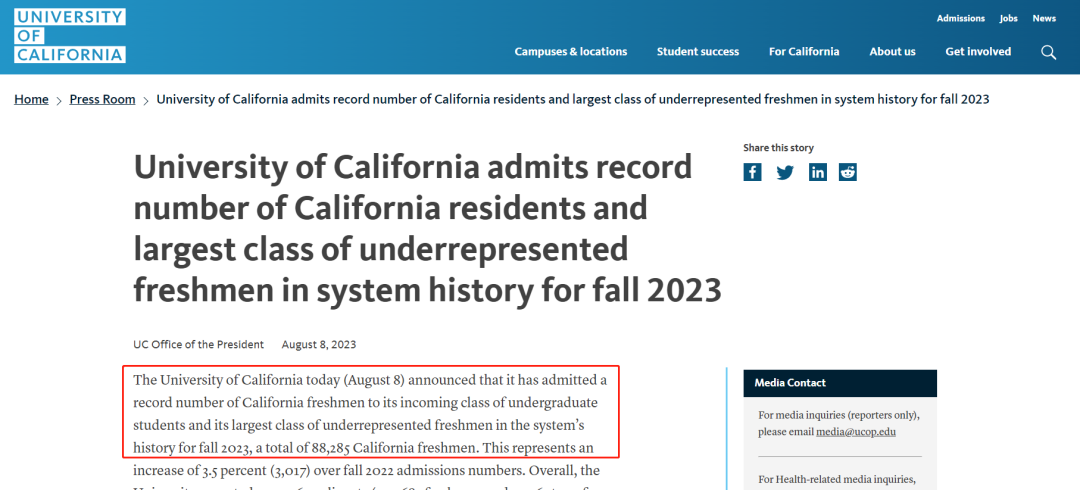This screenshot has width=1080, height=490.
Task: Select For California in navigation
Action: (804, 52)
